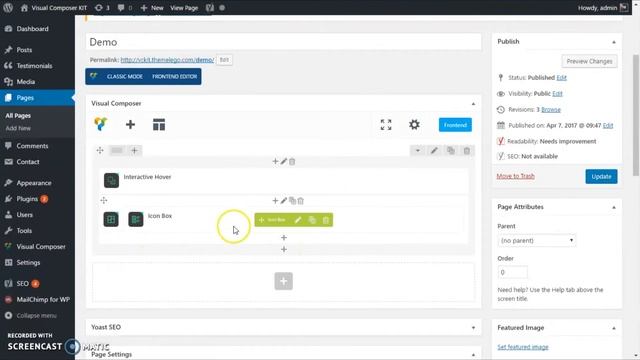Toggle row collapse arrow in the row controls

click(418, 151)
